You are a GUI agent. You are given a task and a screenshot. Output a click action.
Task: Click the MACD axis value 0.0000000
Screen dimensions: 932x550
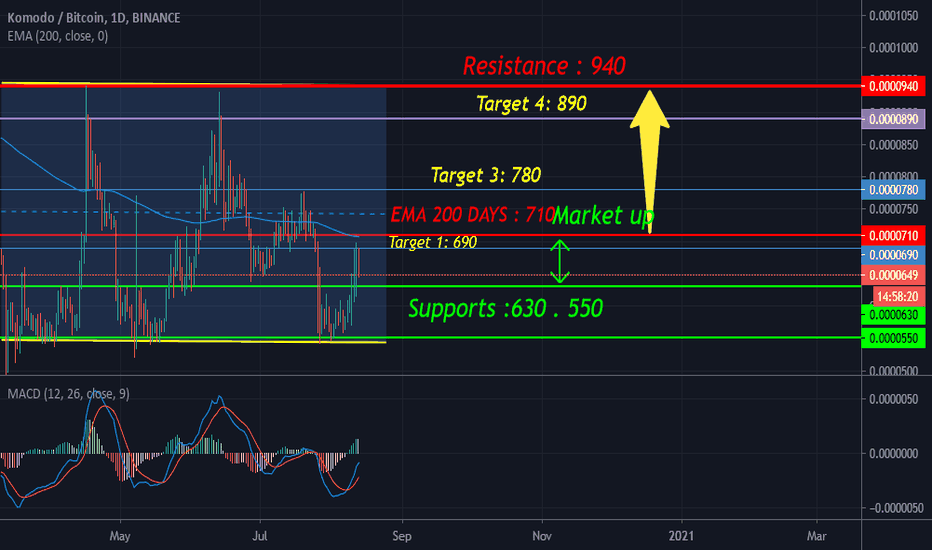click(894, 454)
